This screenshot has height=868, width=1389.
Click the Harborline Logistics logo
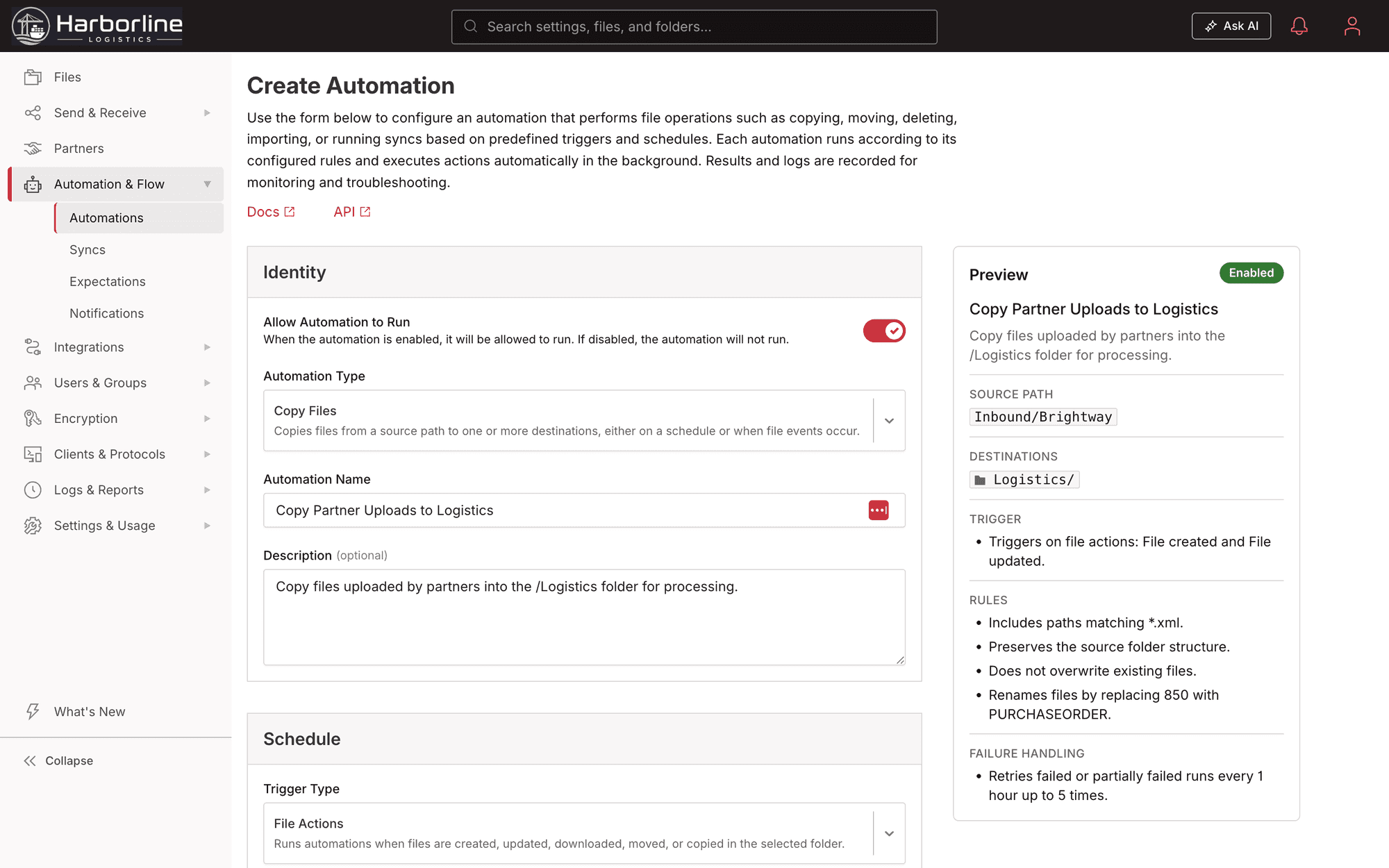click(x=97, y=26)
